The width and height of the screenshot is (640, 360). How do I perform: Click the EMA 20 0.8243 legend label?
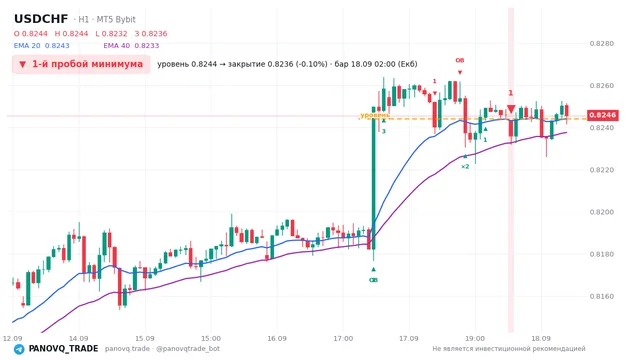[42, 46]
